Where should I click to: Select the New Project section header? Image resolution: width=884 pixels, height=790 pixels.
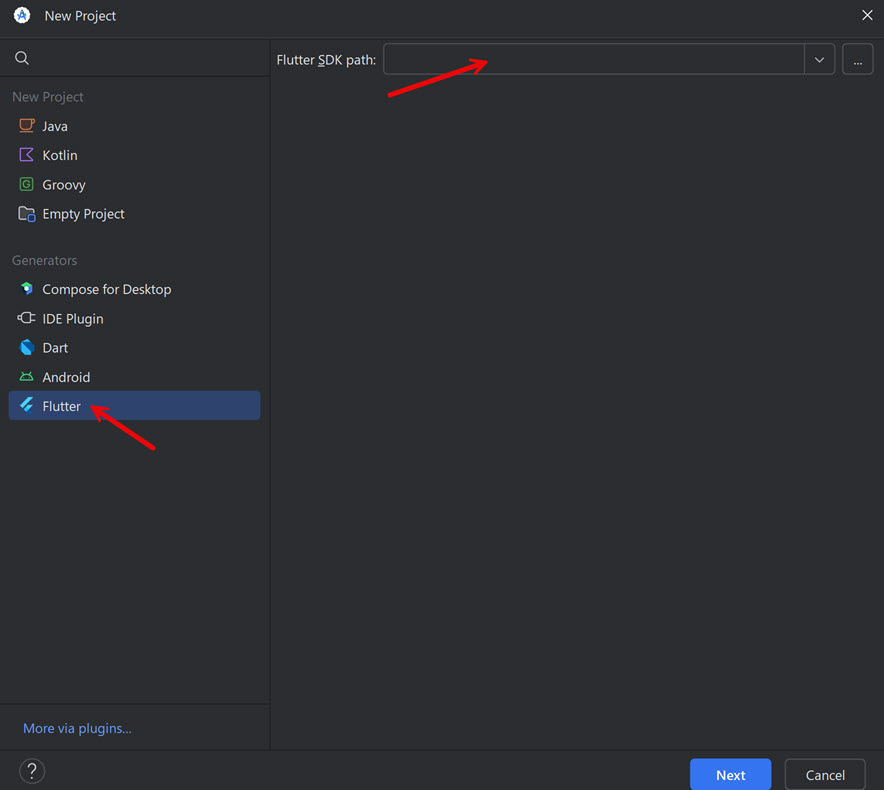point(47,96)
